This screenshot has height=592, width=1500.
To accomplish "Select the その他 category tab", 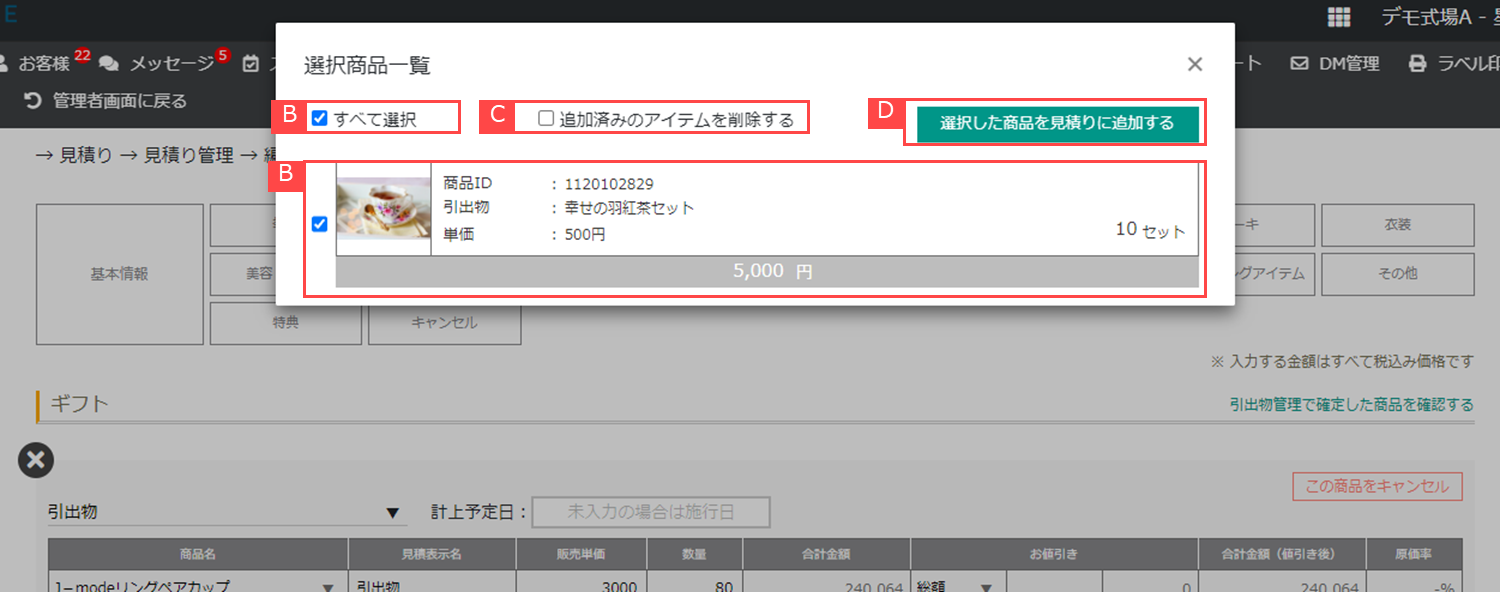I will click(x=1397, y=274).
